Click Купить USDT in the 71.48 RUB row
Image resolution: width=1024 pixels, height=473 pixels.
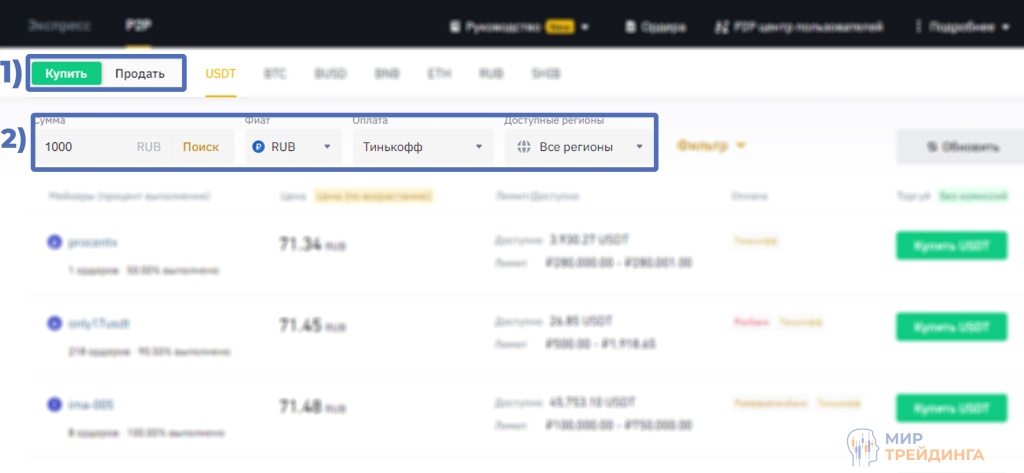tap(952, 408)
